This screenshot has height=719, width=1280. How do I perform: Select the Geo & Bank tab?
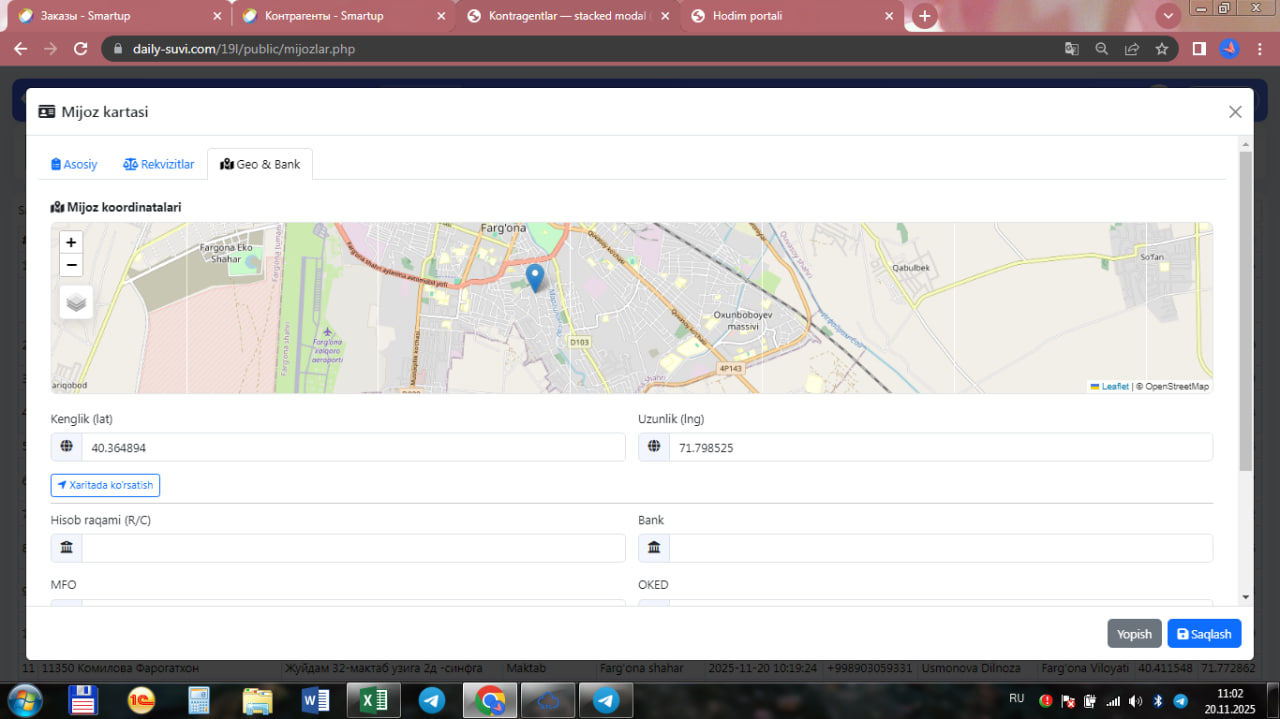[x=260, y=164]
